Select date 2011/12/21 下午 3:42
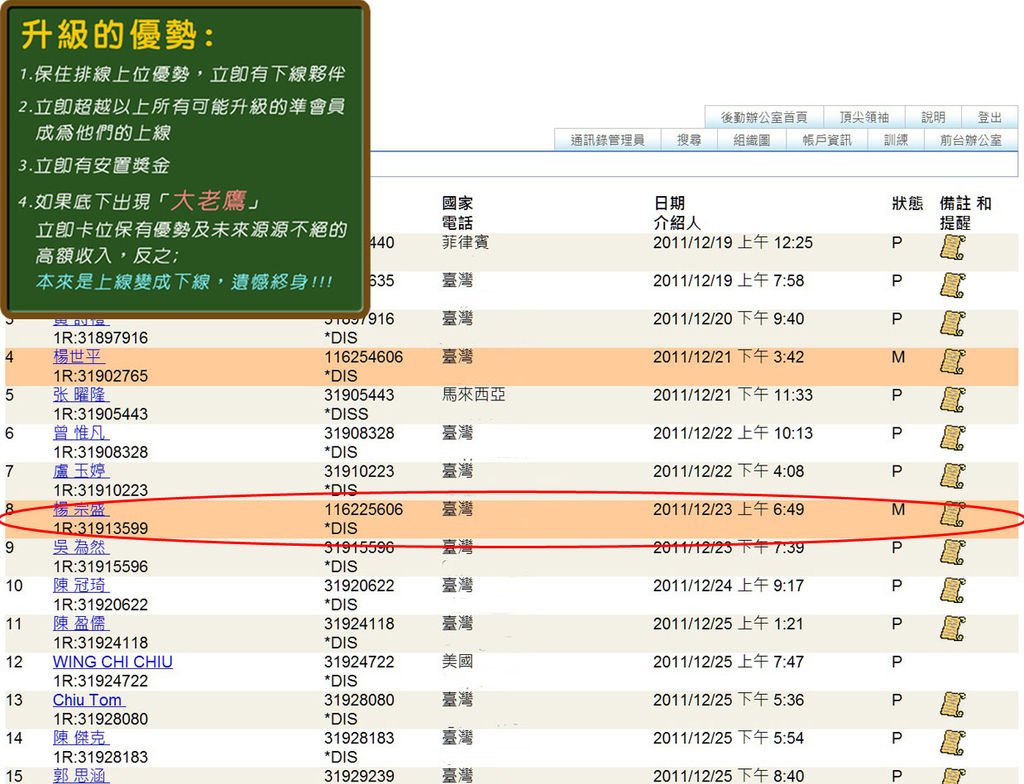 [728, 357]
